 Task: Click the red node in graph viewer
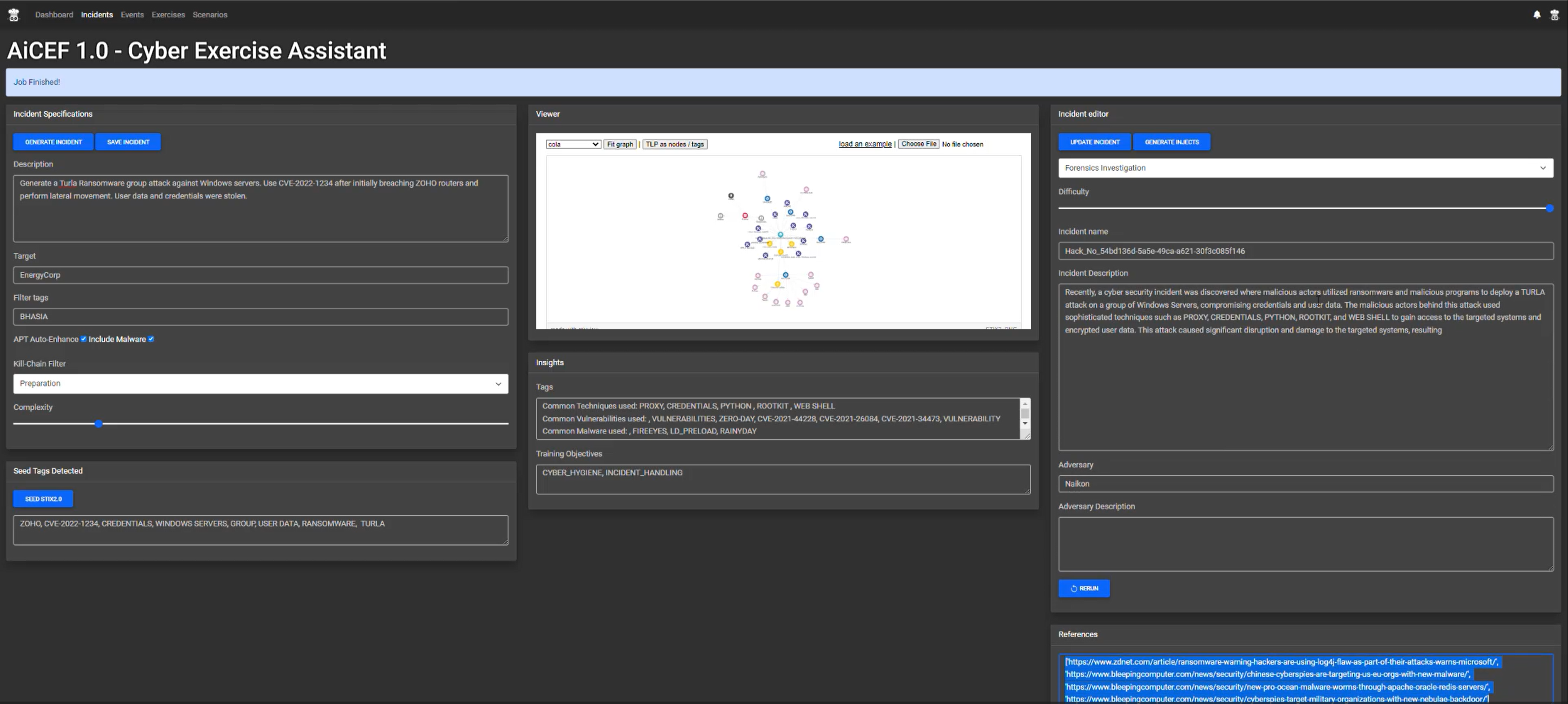pyautogui.click(x=744, y=215)
